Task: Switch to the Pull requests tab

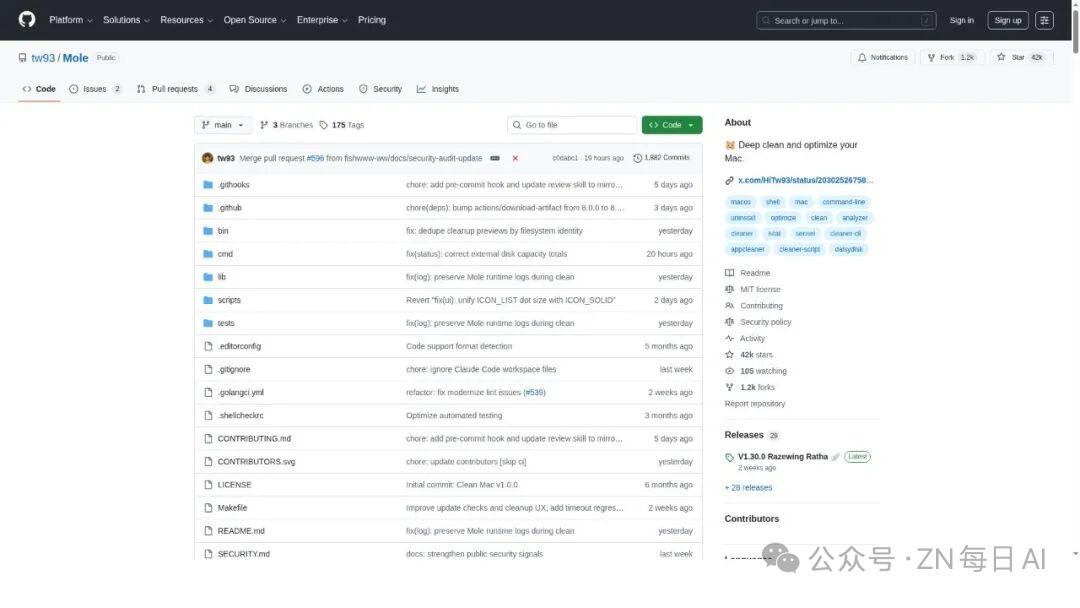Action: [176, 89]
